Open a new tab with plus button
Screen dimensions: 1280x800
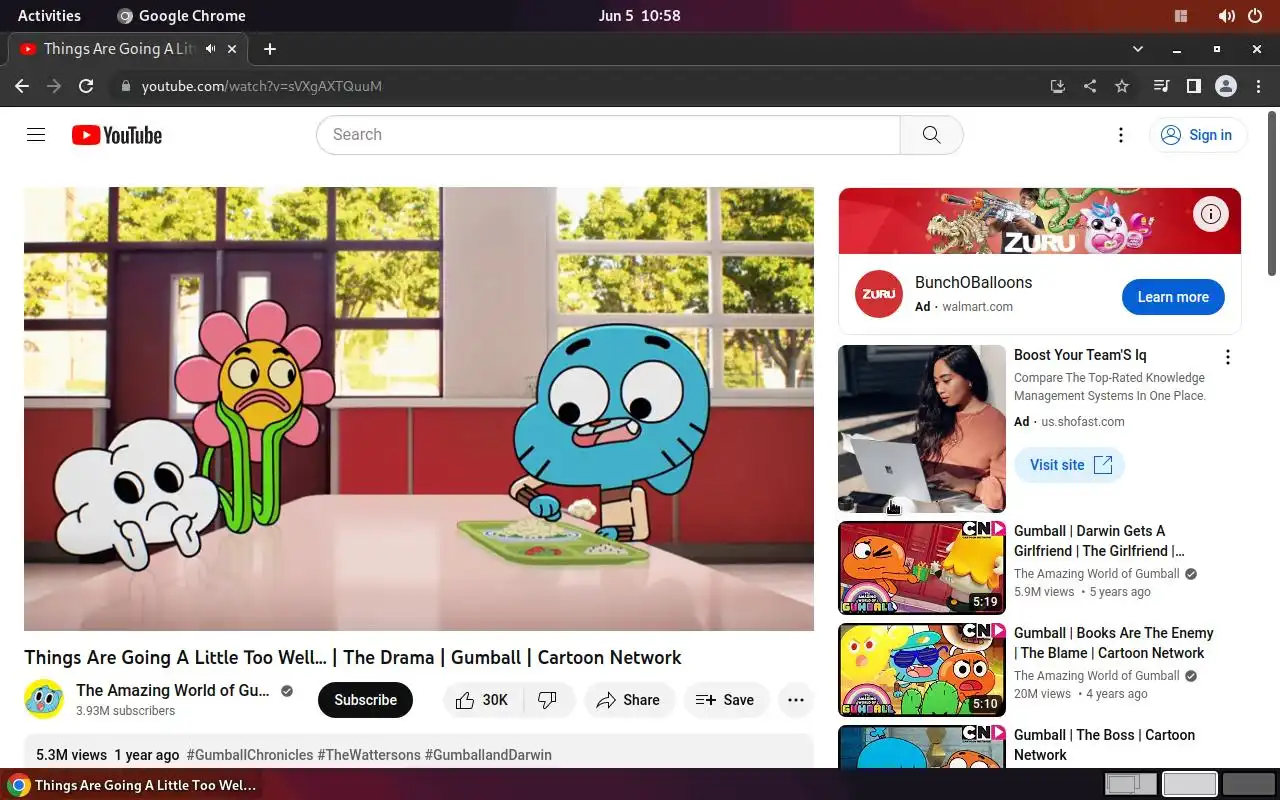pos(269,48)
